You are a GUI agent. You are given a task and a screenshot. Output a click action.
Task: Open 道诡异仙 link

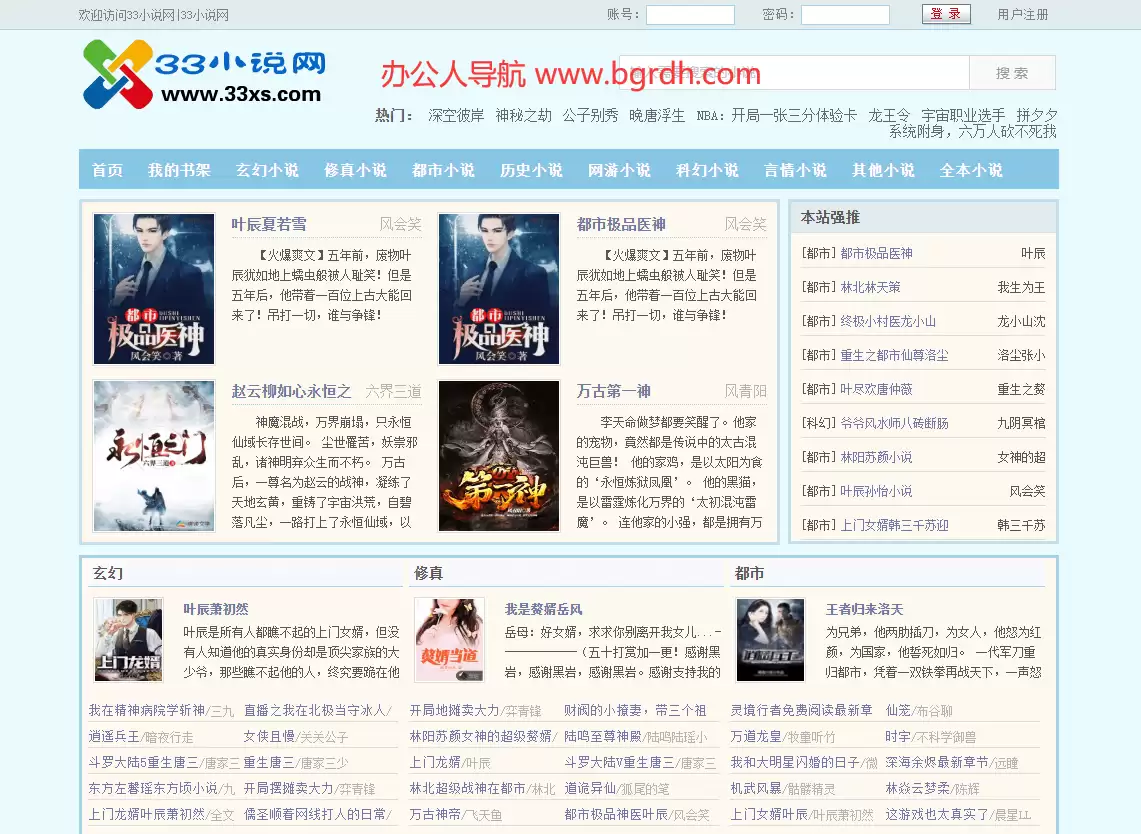pyautogui.click(x=590, y=788)
